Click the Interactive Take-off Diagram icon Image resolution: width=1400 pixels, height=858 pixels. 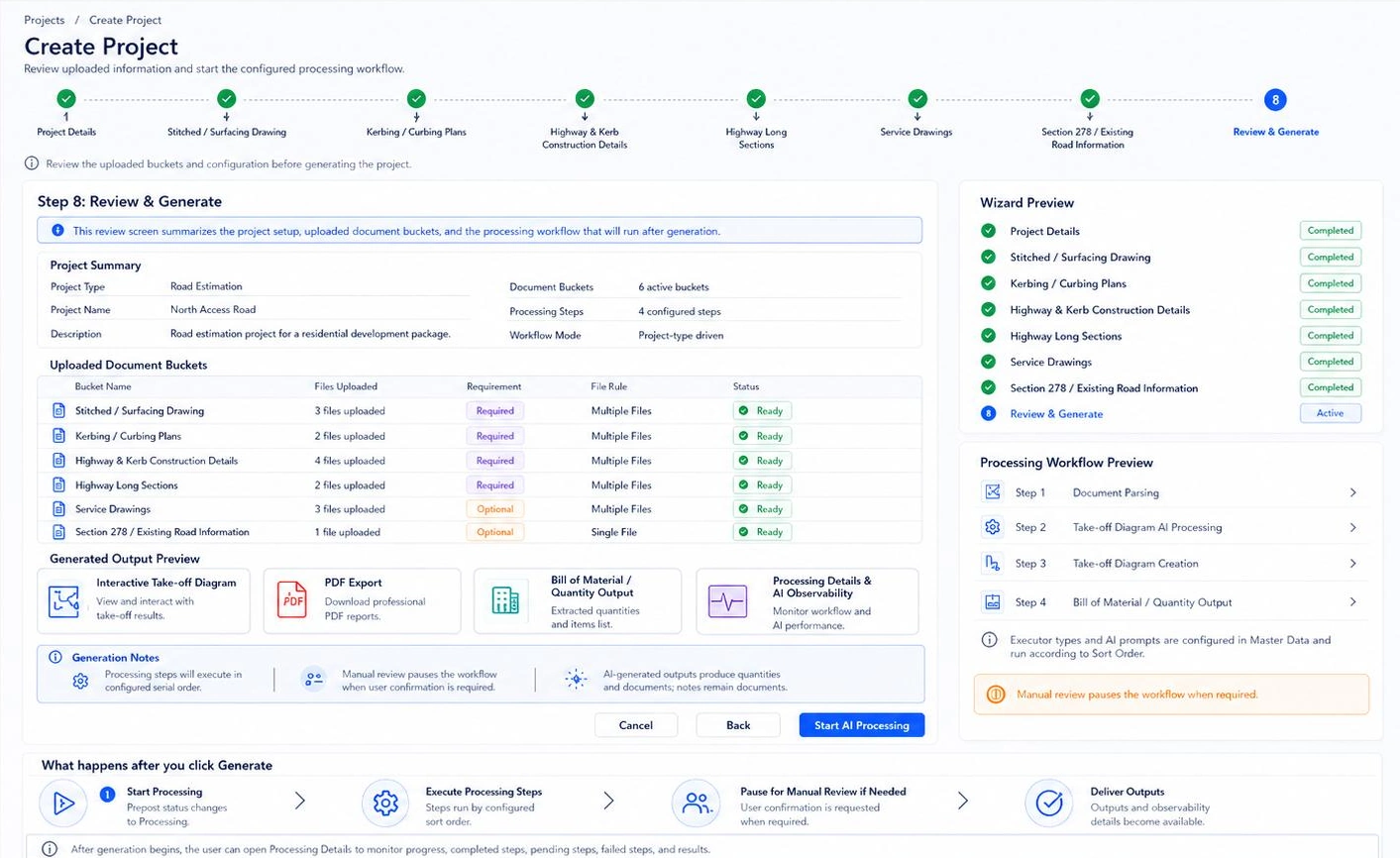pyautogui.click(x=63, y=600)
